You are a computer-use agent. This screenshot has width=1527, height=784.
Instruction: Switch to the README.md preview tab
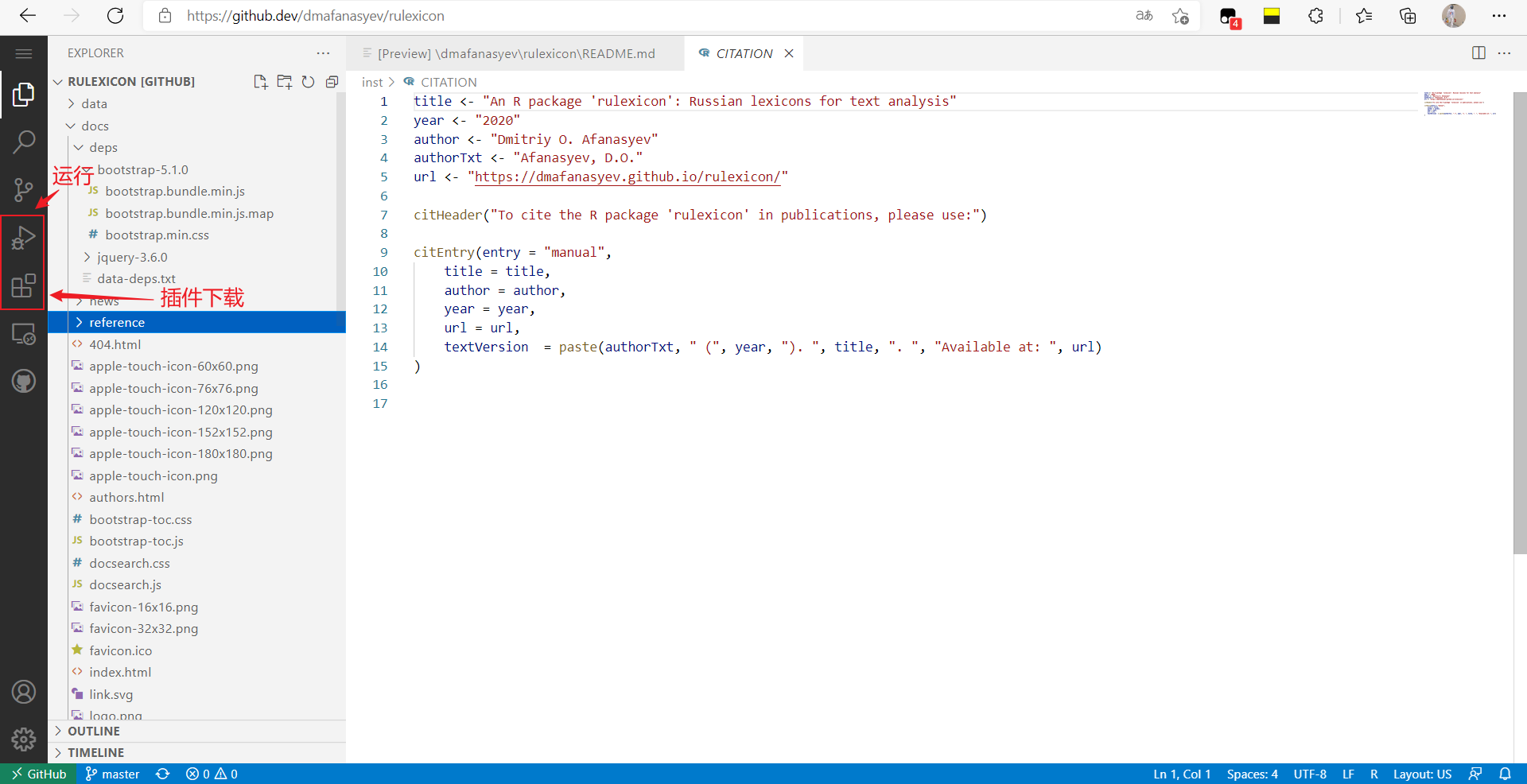click(515, 54)
